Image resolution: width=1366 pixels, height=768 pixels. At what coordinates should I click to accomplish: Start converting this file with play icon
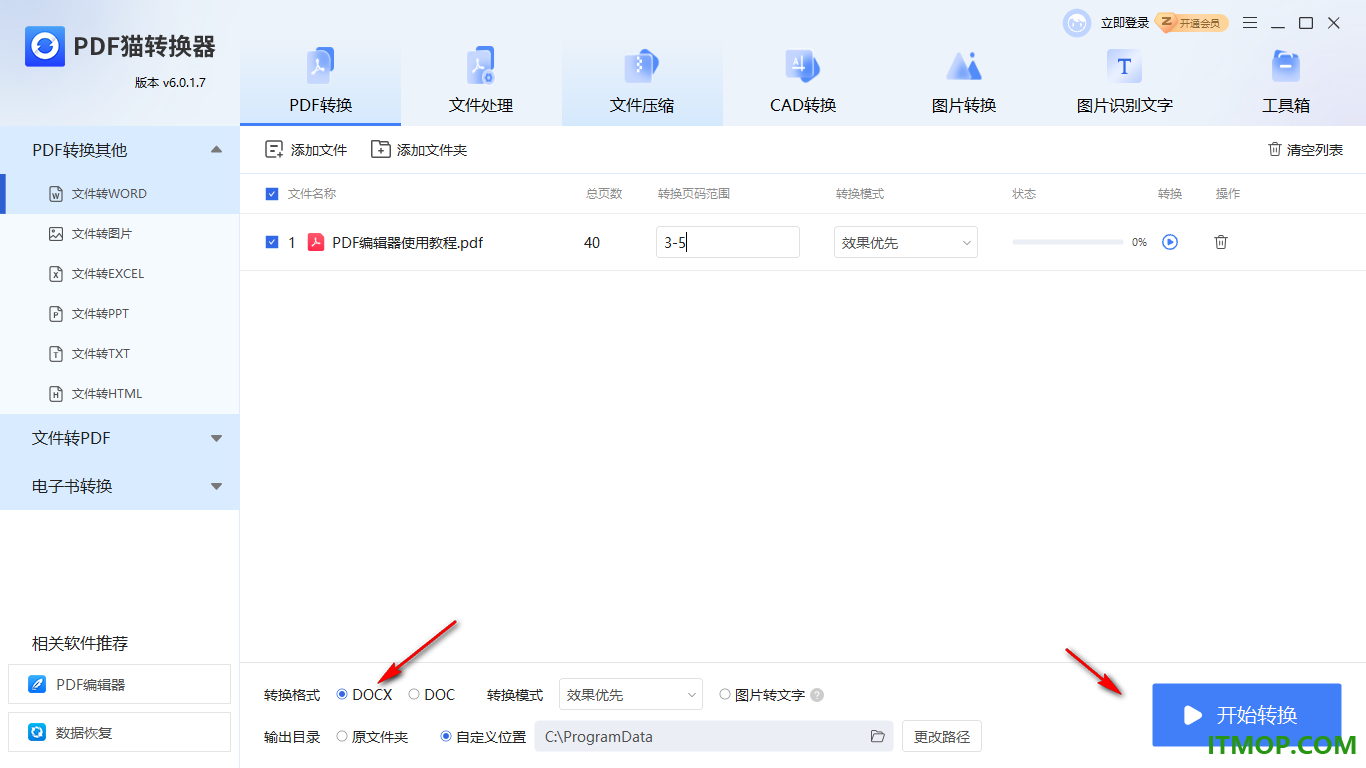click(1170, 242)
